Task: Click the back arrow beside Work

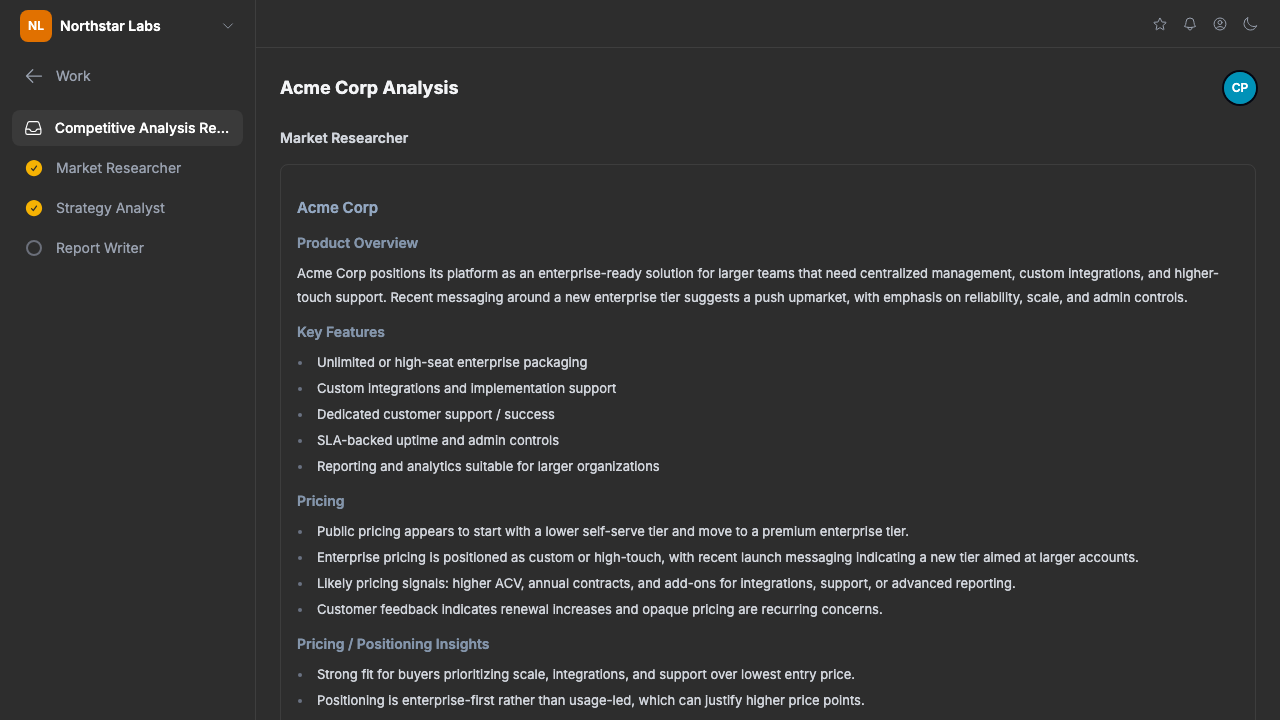Action: [x=34, y=76]
